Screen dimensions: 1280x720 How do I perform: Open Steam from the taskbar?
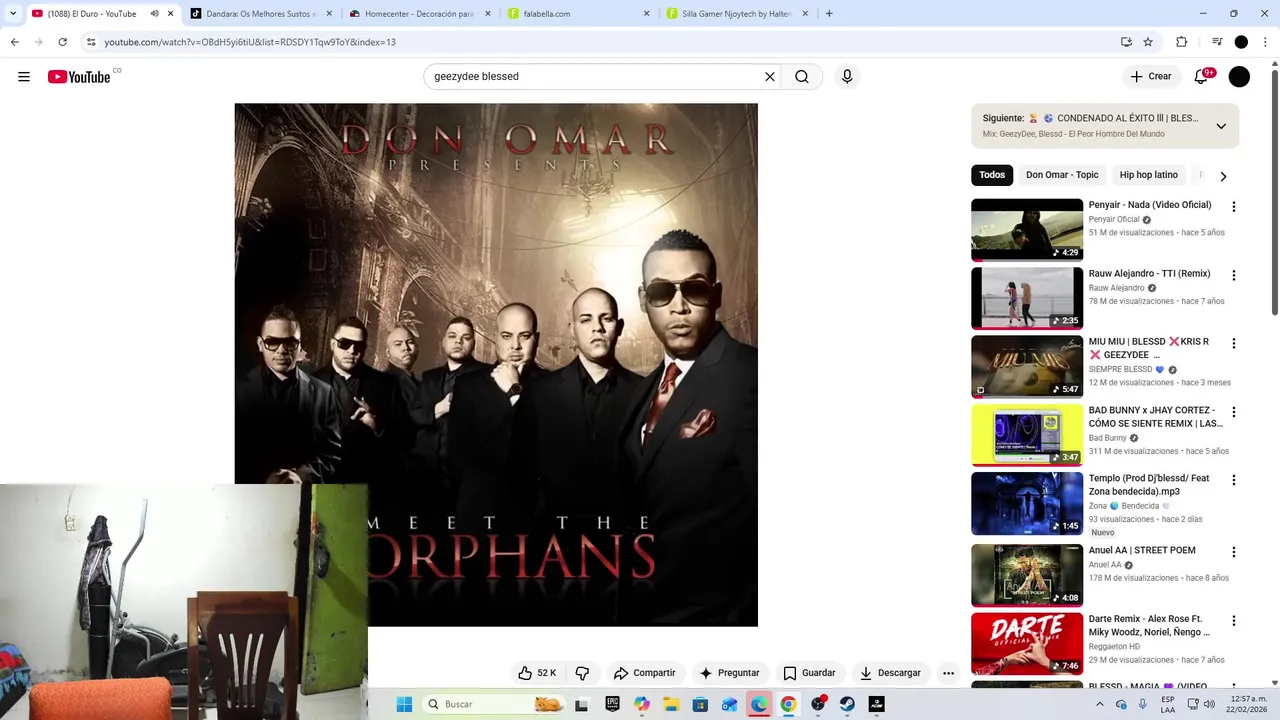click(847, 704)
